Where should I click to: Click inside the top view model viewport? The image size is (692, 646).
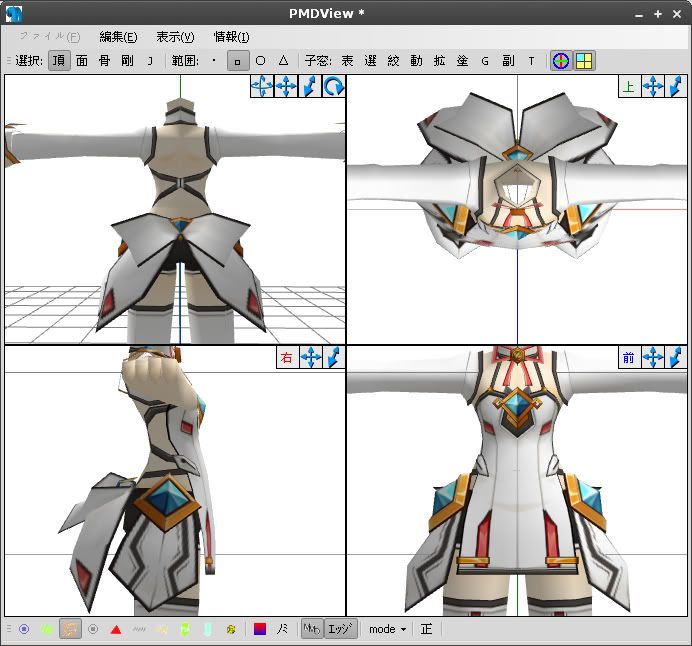pos(517,210)
